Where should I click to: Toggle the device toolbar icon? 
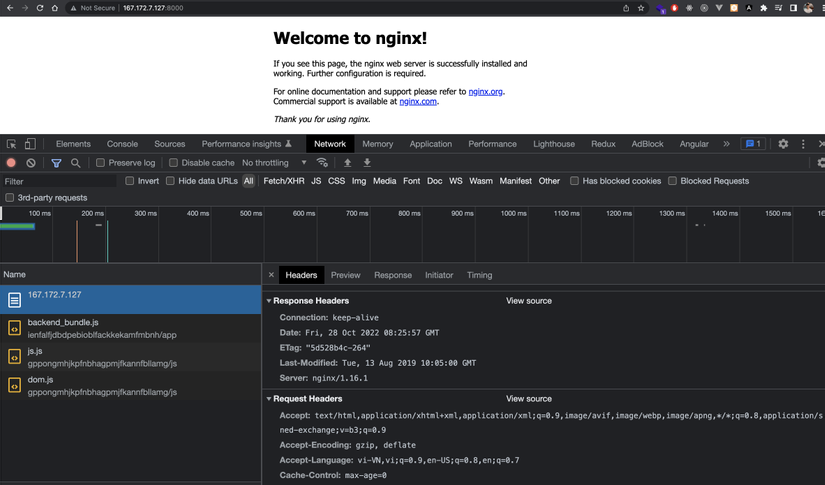pos(30,144)
